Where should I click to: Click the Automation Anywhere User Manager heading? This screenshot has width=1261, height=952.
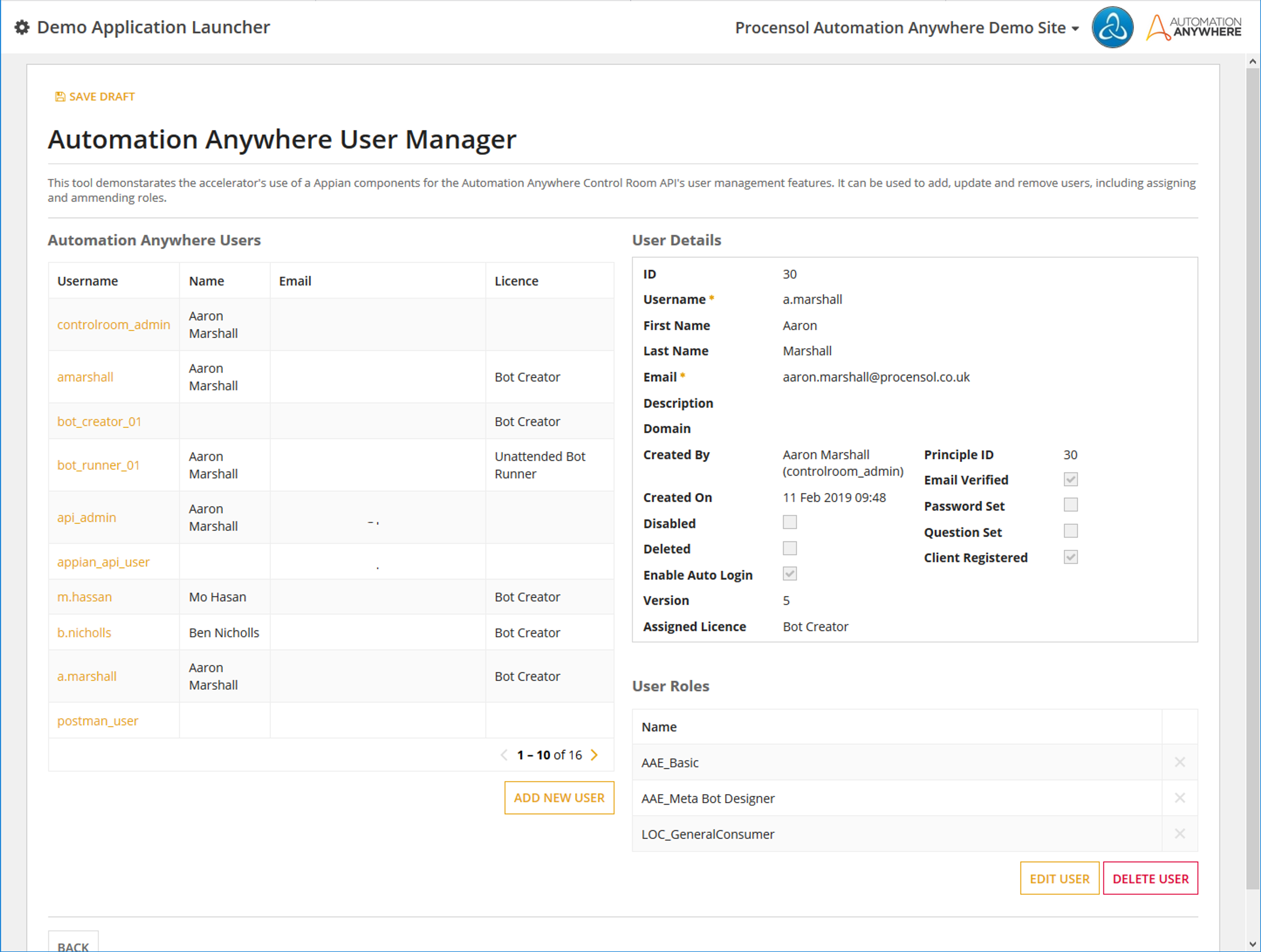[282, 140]
